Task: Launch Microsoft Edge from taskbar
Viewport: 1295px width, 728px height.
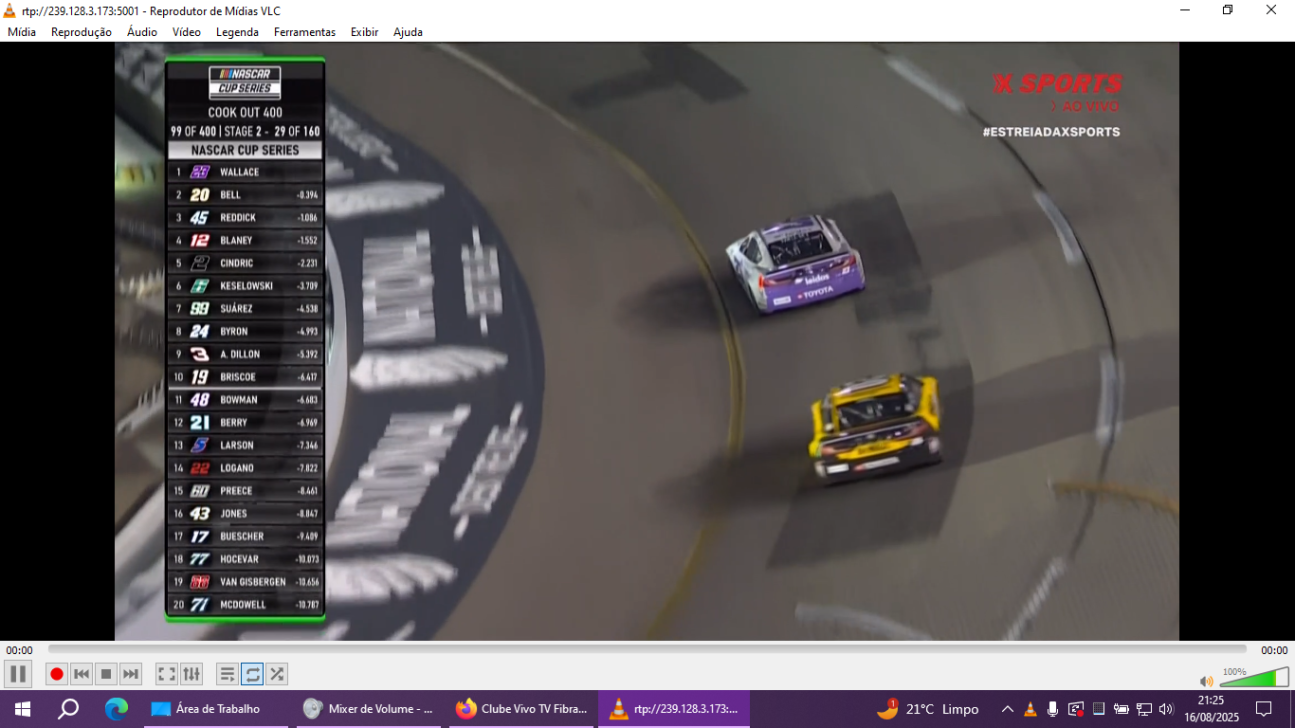Action: point(117,709)
